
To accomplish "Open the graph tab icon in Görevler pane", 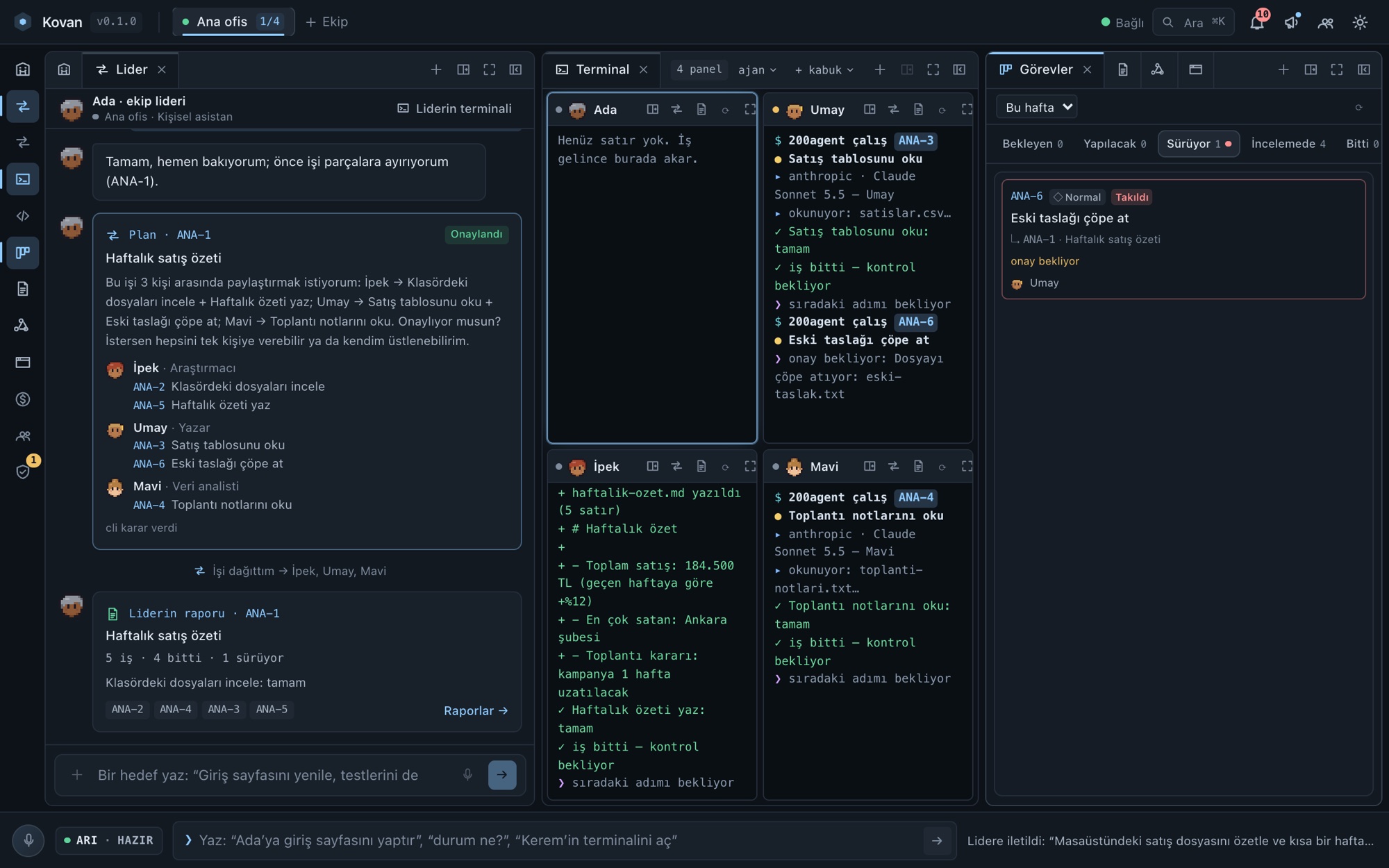I will 1158,69.
